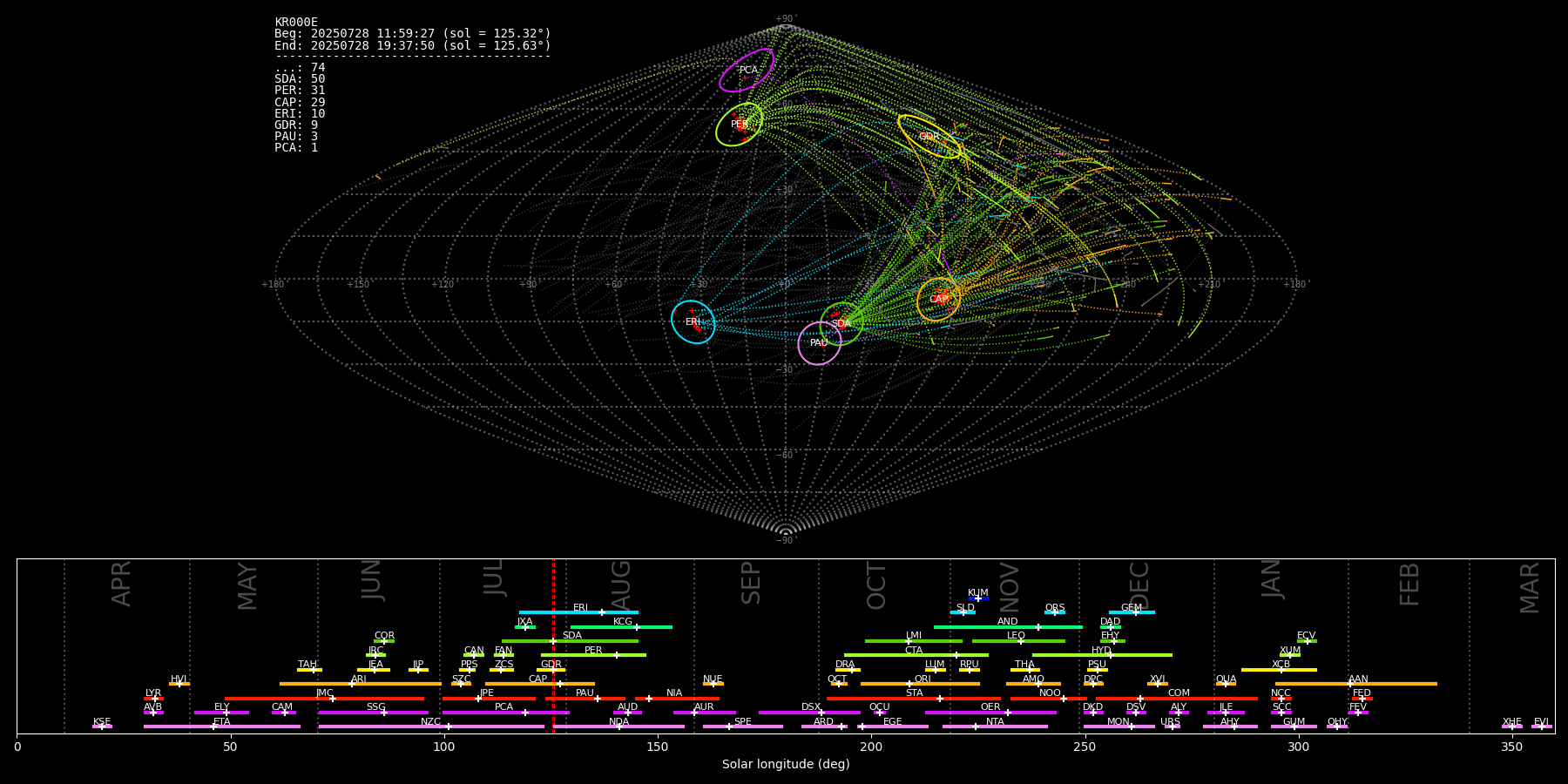
Task: Click the 150 tick on solar longitude axis
Action: click(x=658, y=747)
